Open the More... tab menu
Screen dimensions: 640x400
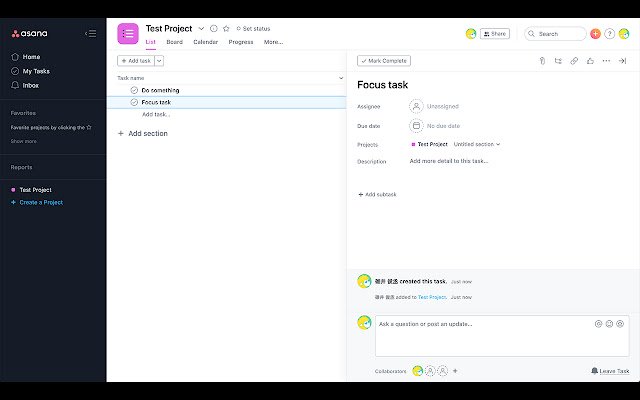point(273,42)
